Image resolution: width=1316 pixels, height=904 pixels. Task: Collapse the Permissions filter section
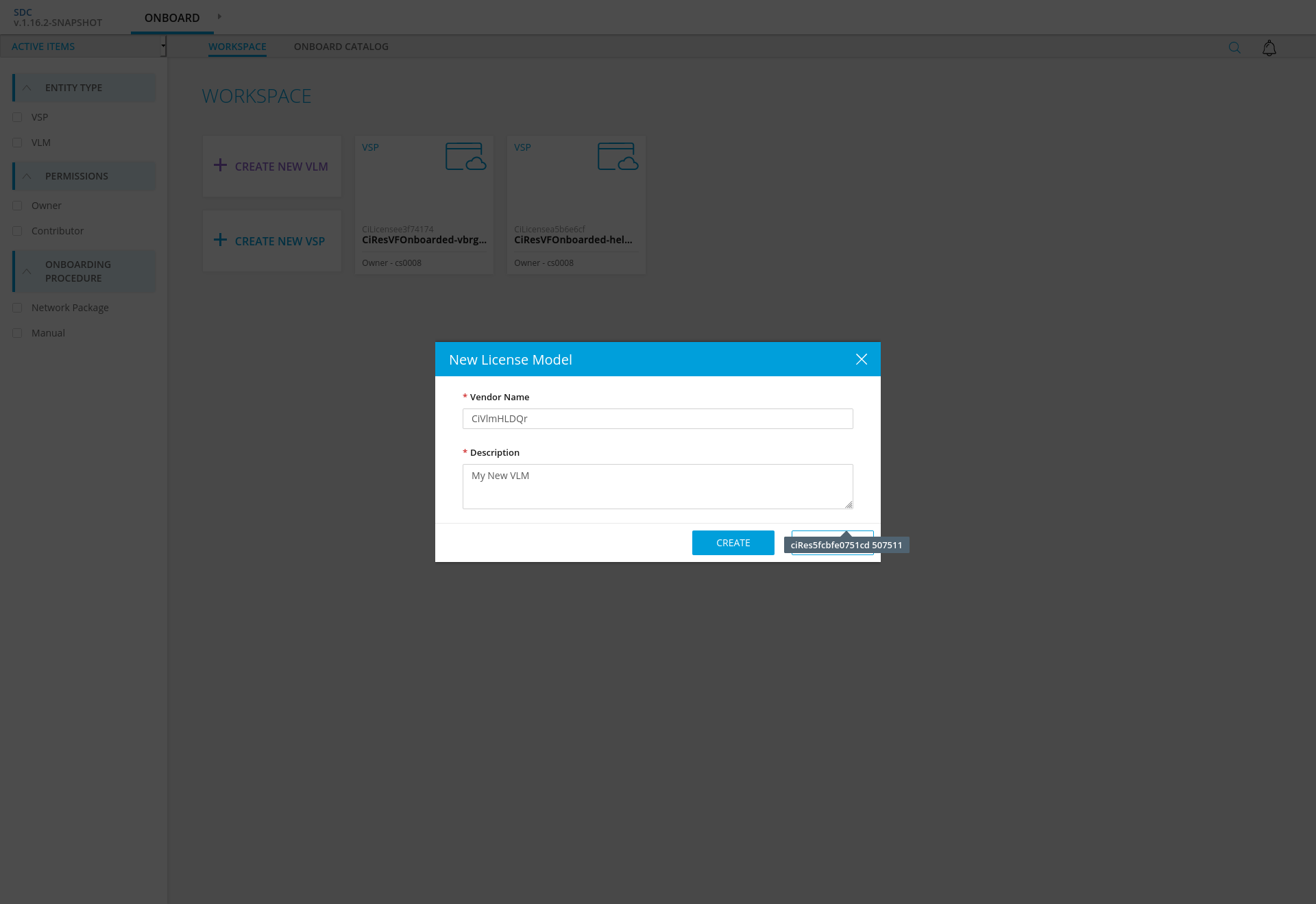pos(27,176)
